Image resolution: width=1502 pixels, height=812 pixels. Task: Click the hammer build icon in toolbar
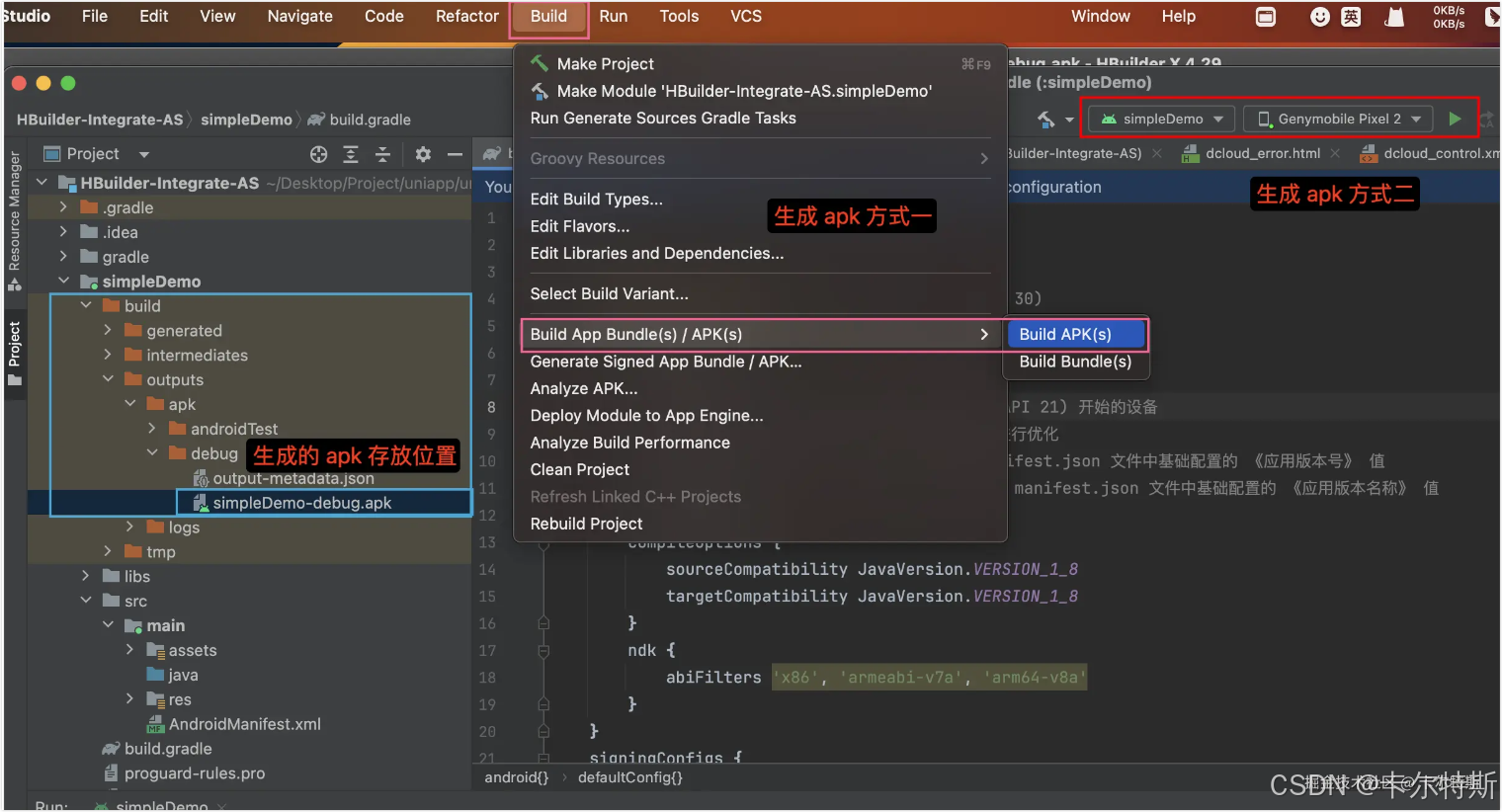[1045, 120]
